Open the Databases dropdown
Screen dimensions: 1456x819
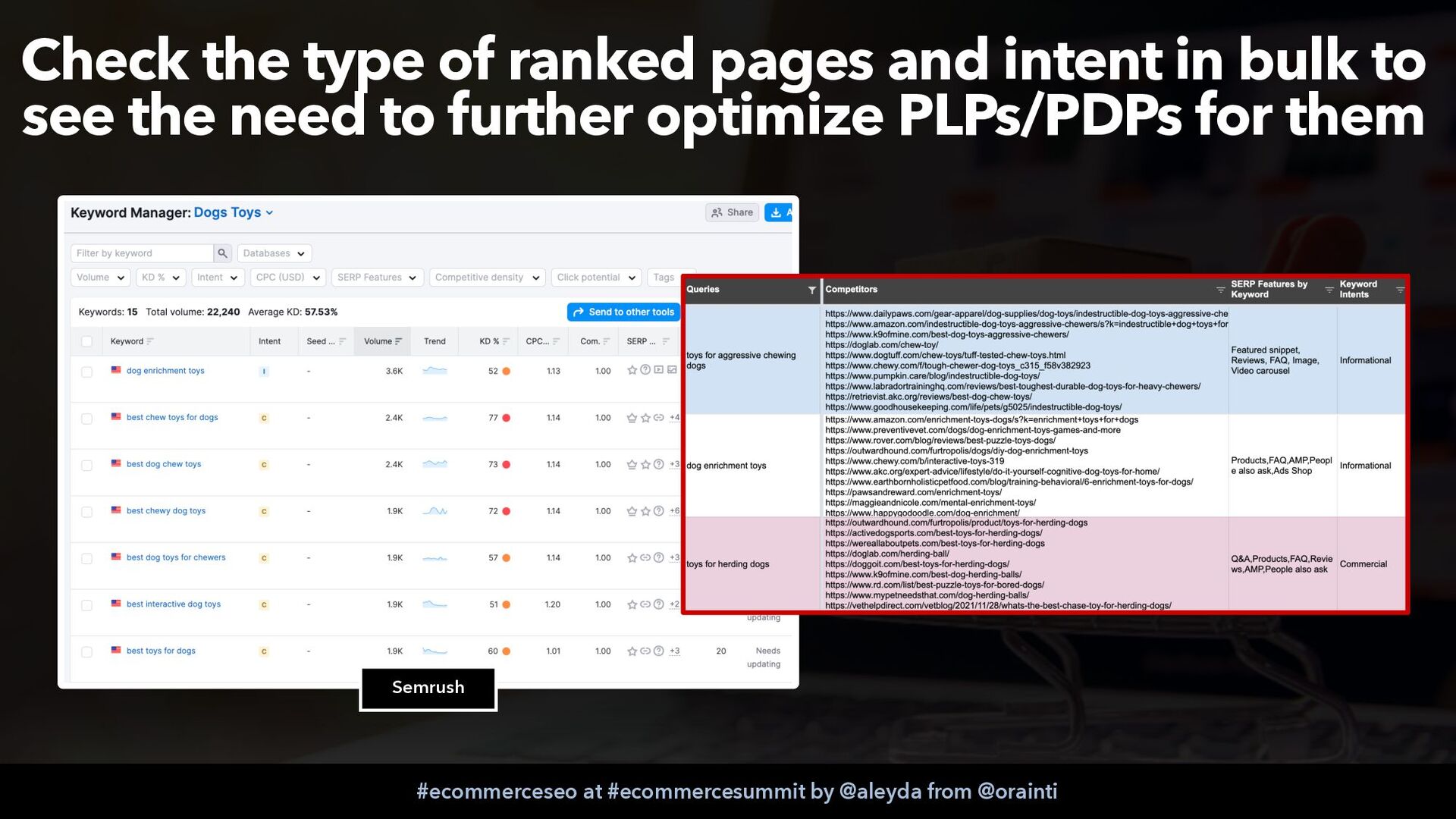tap(274, 253)
